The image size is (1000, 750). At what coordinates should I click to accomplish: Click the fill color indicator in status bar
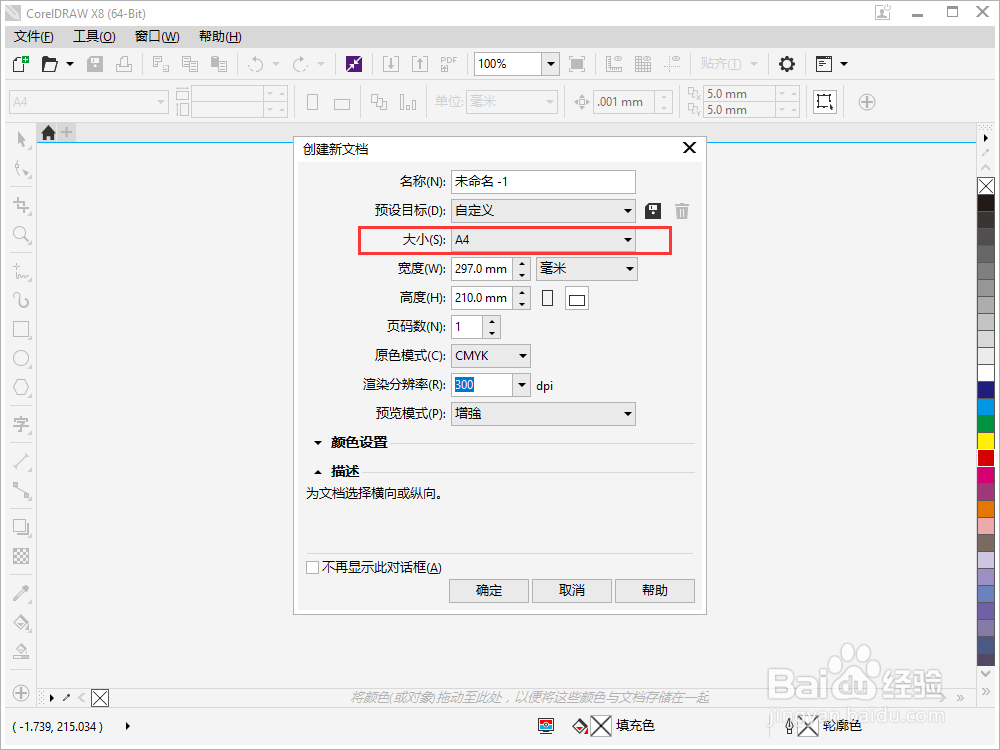(601, 726)
